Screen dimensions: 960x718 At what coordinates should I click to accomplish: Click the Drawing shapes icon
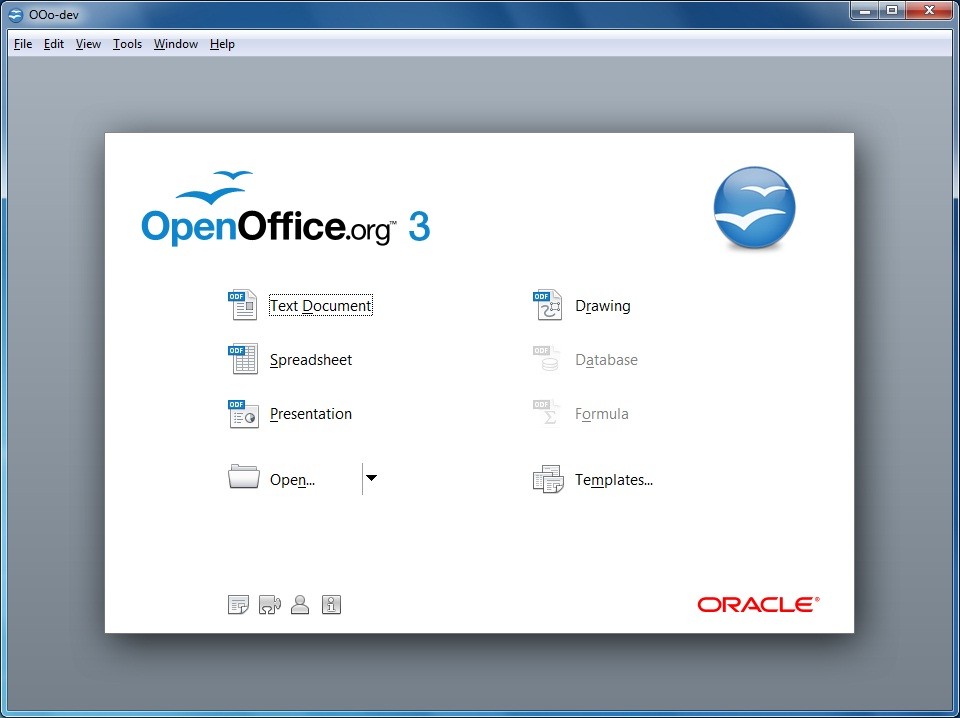pyautogui.click(x=548, y=305)
